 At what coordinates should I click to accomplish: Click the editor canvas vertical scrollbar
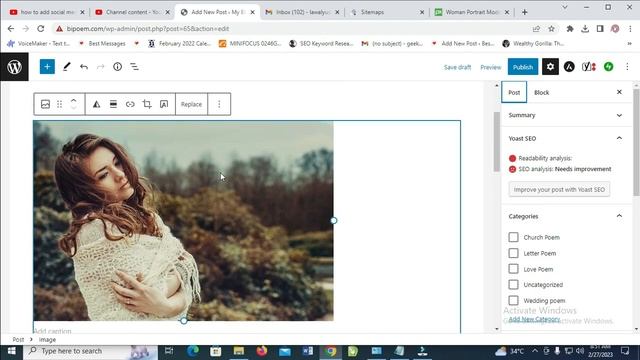tap(497, 142)
